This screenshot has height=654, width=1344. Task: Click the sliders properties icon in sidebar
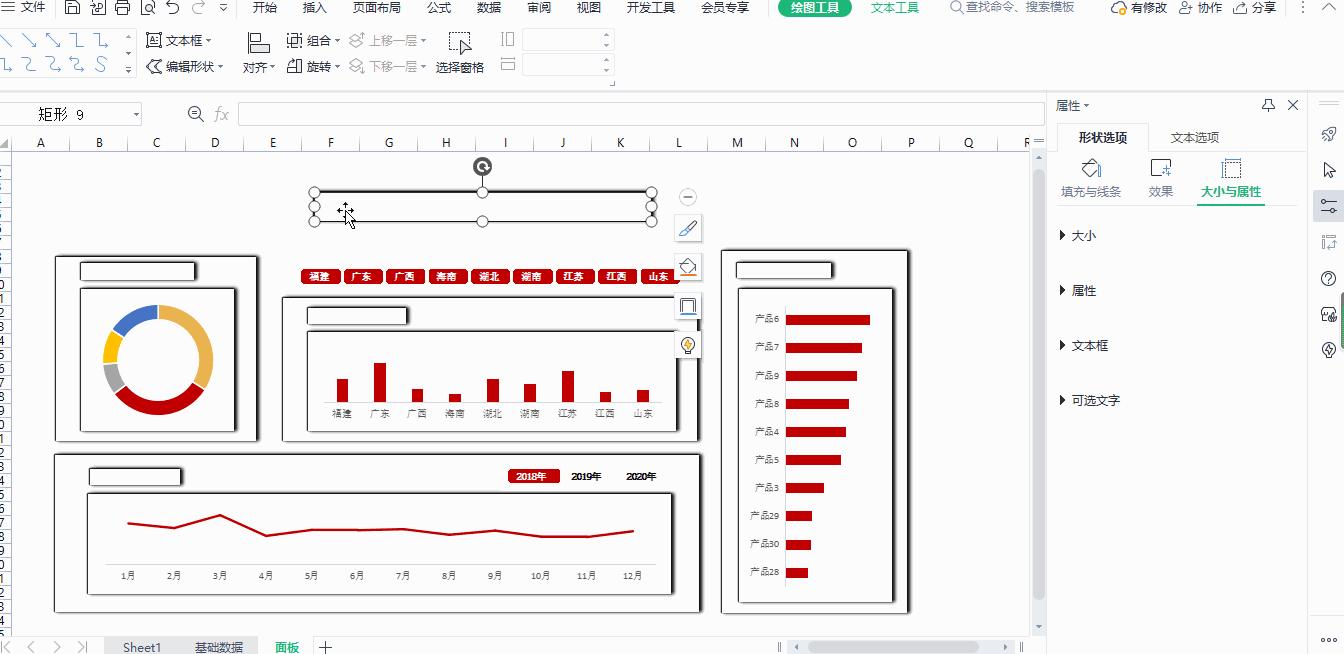(x=1329, y=206)
